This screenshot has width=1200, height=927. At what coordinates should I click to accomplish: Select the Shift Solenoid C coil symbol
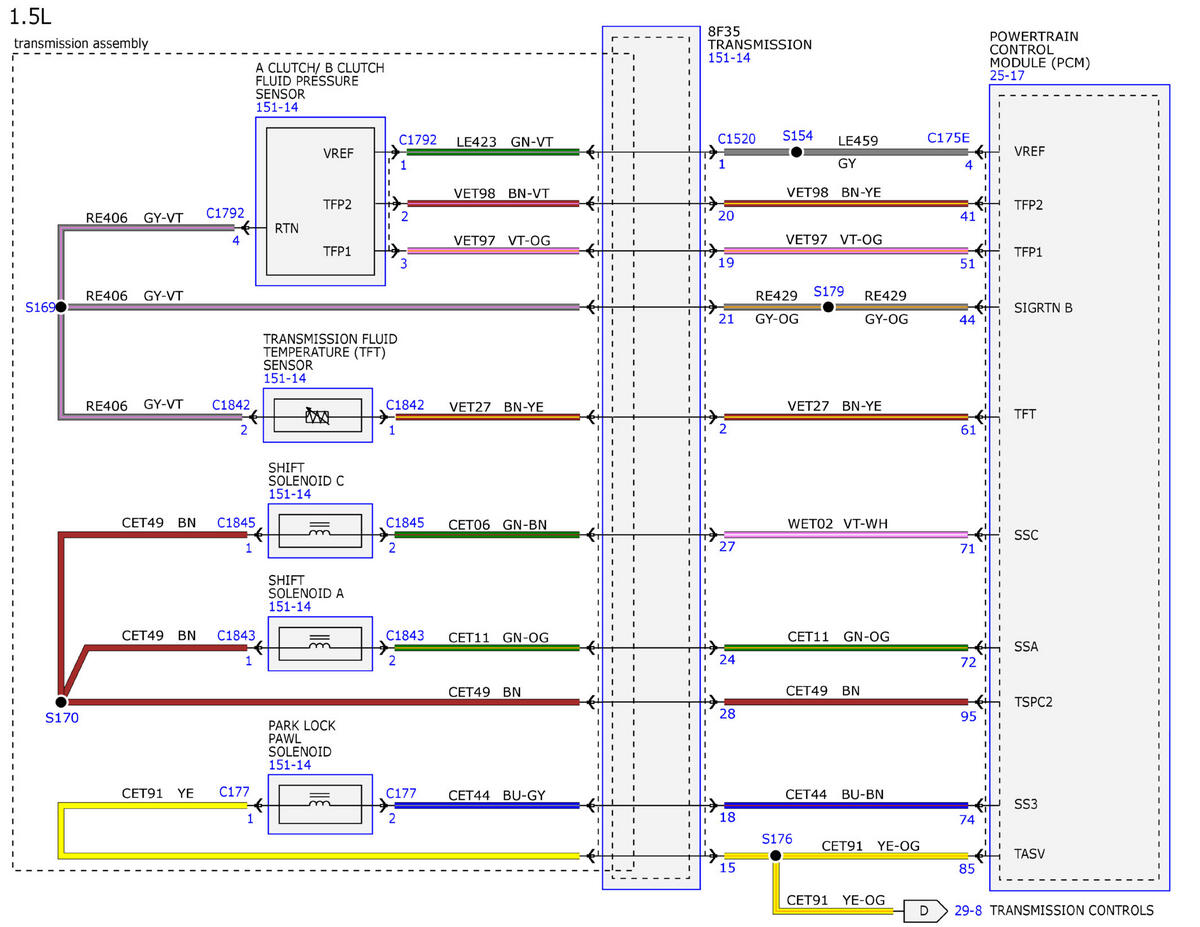click(319, 531)
